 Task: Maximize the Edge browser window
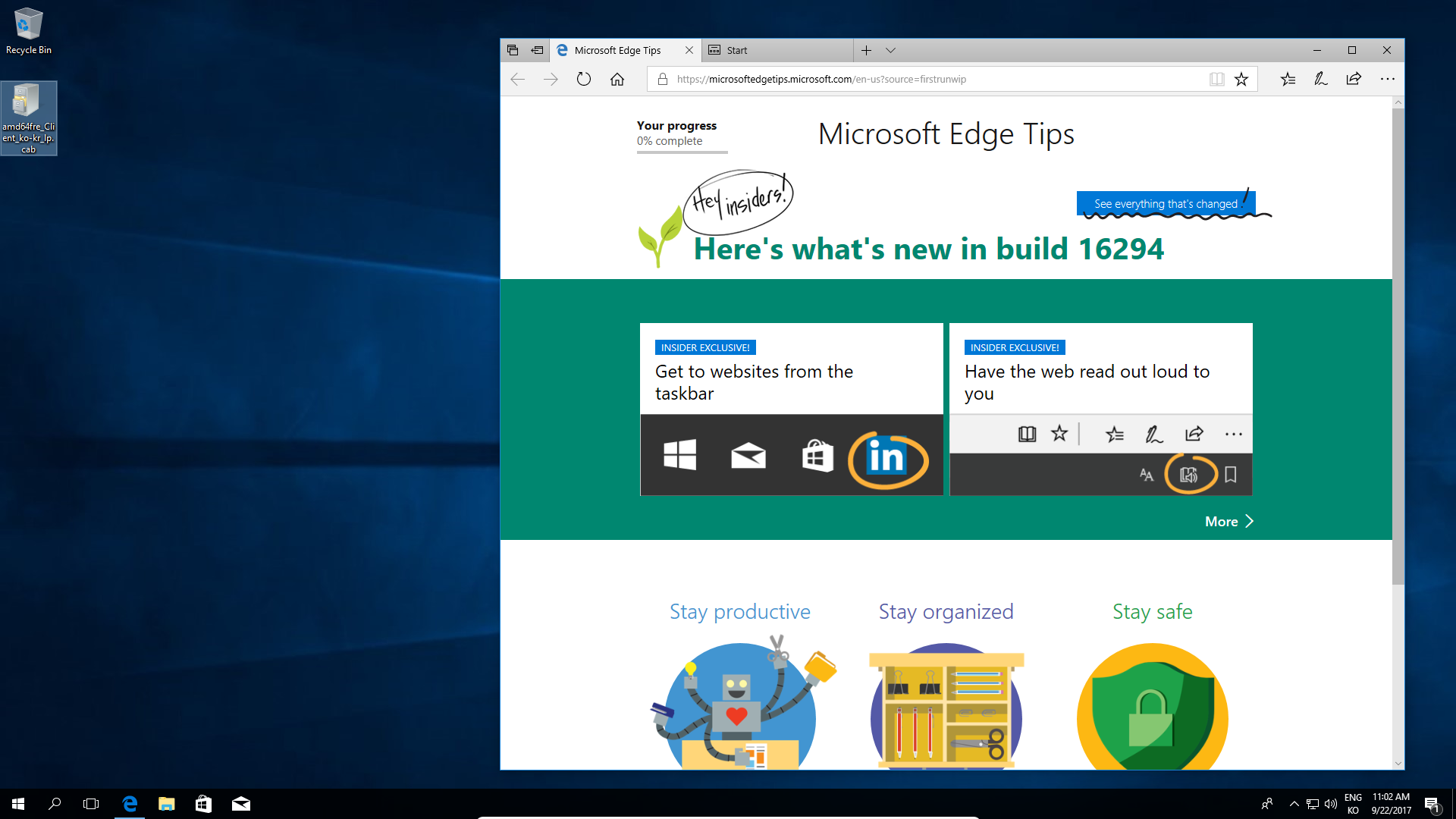[1352, 50]
